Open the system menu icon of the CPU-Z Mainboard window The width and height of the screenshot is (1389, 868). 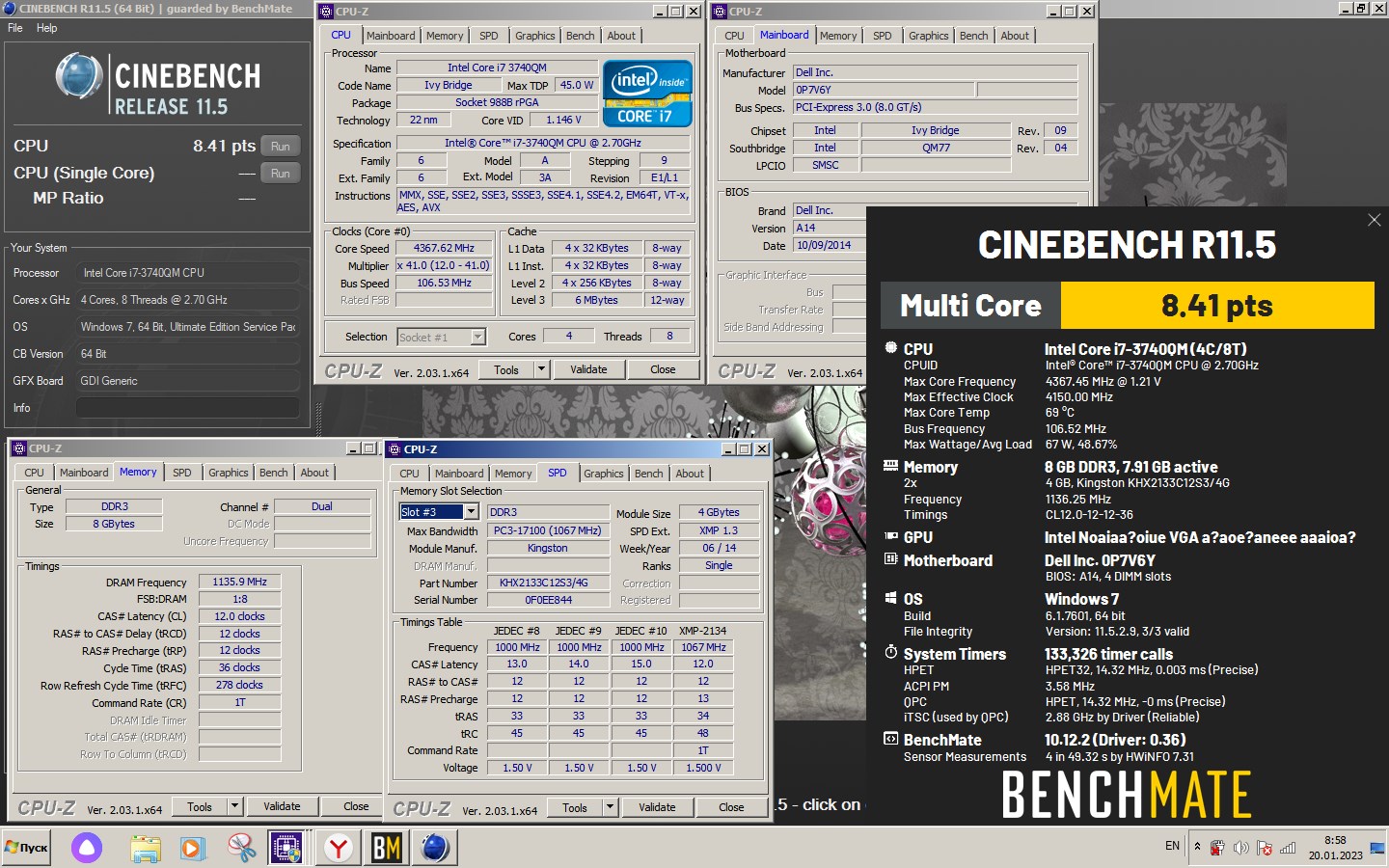coord(720,12)
